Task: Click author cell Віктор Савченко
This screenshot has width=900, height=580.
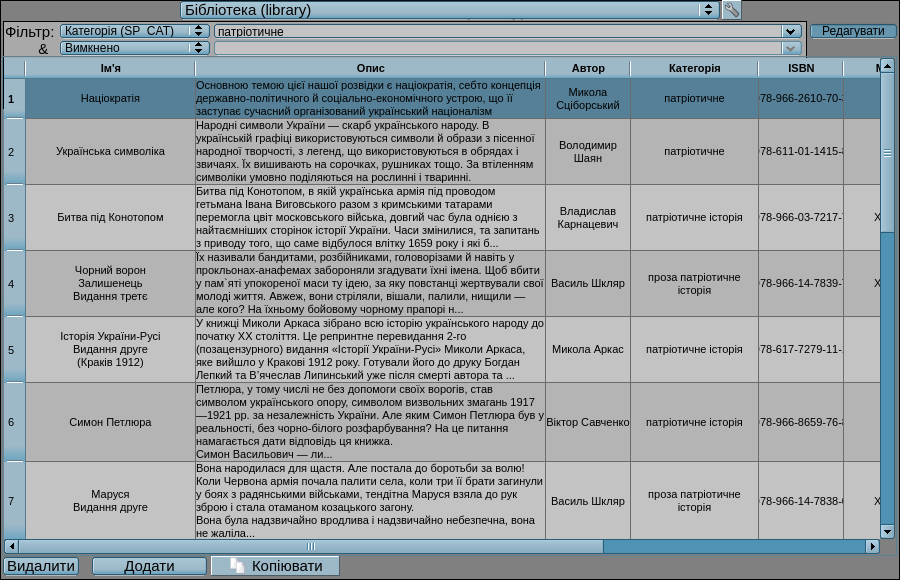Action: click(588, 422)
